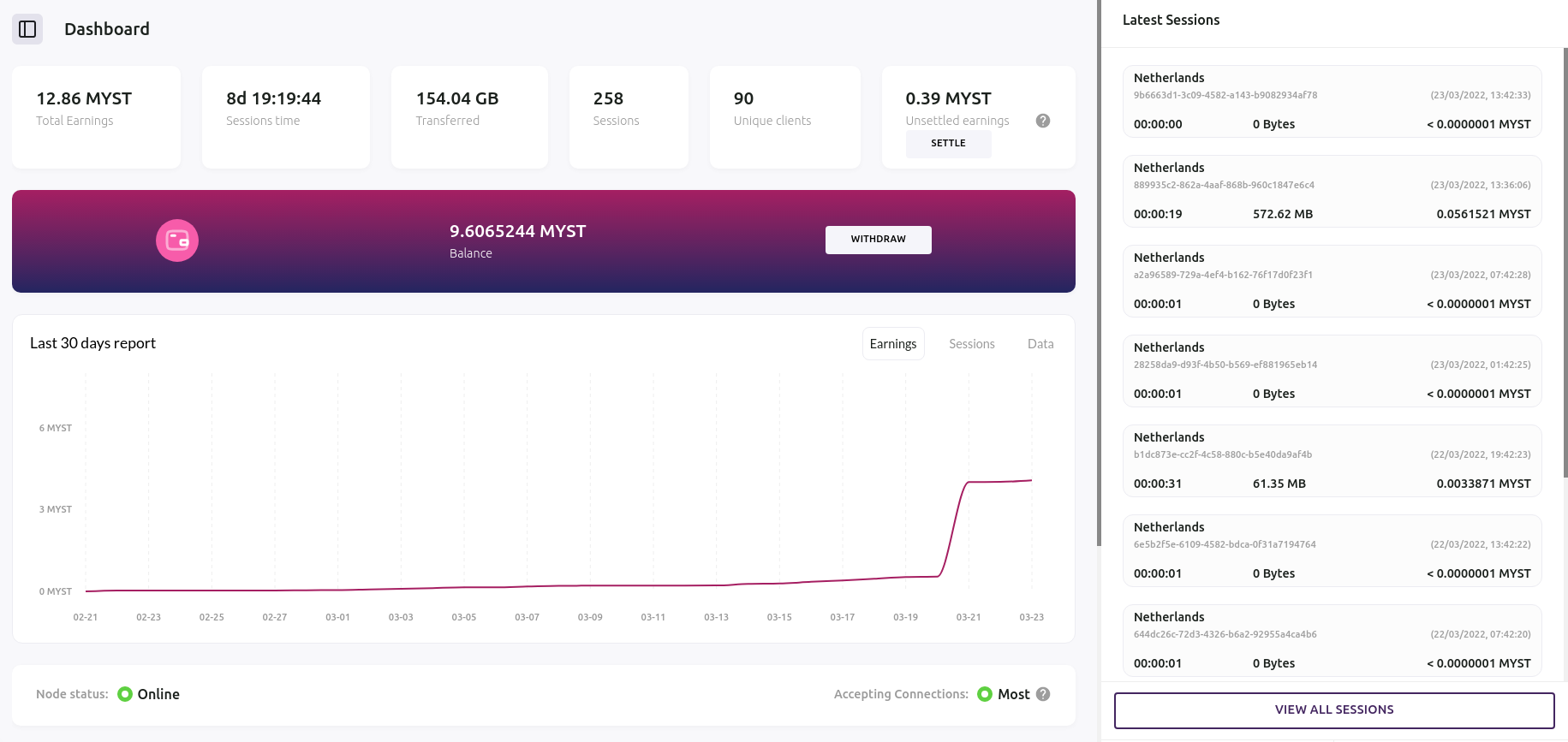This screenshot has width=1568, height=742.
Task: Click the 154.04 GB Transferred value
Action: [457, 98]
